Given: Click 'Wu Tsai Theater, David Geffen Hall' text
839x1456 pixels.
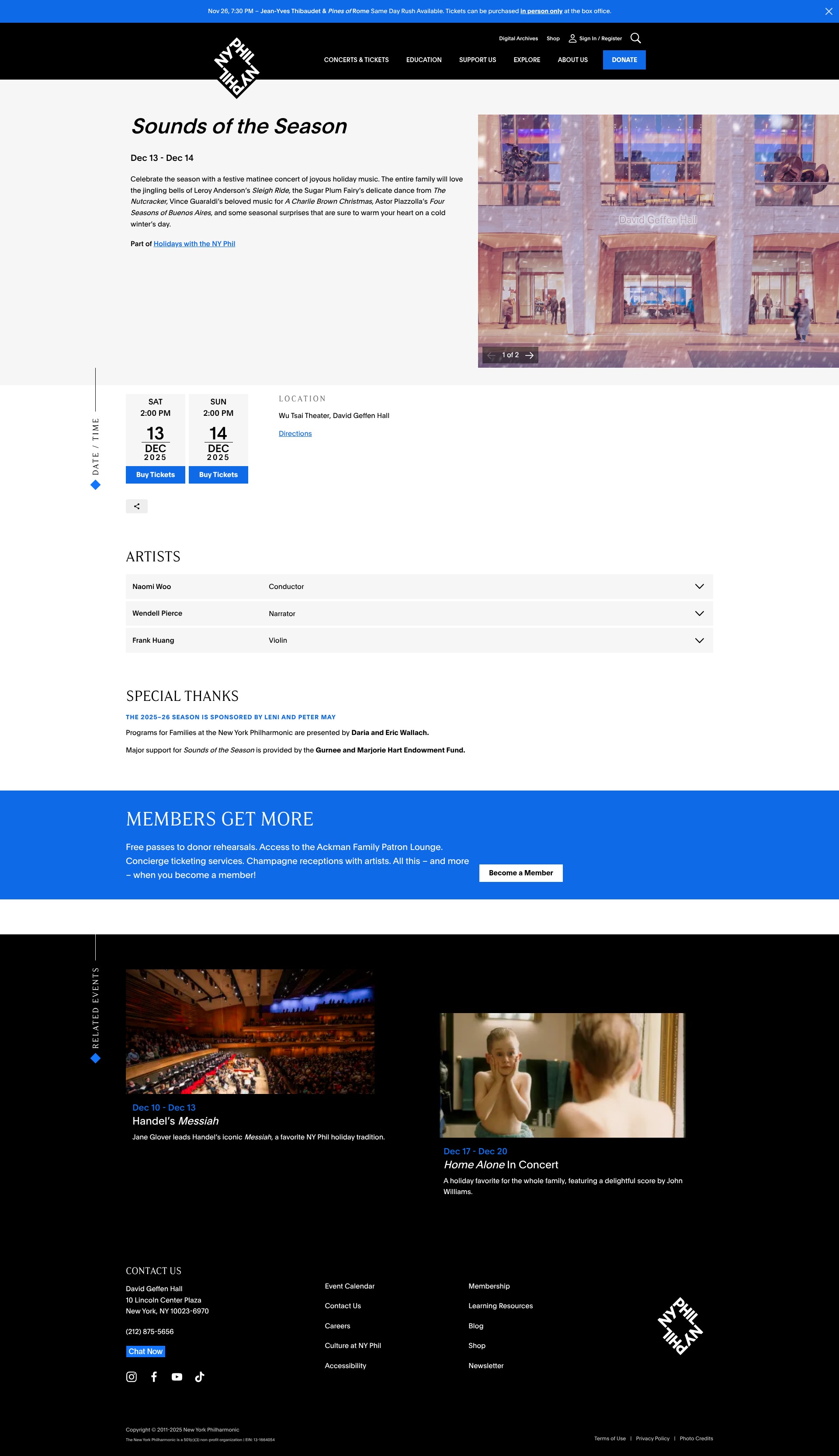Looking at the screenshot, I should 334,415.
